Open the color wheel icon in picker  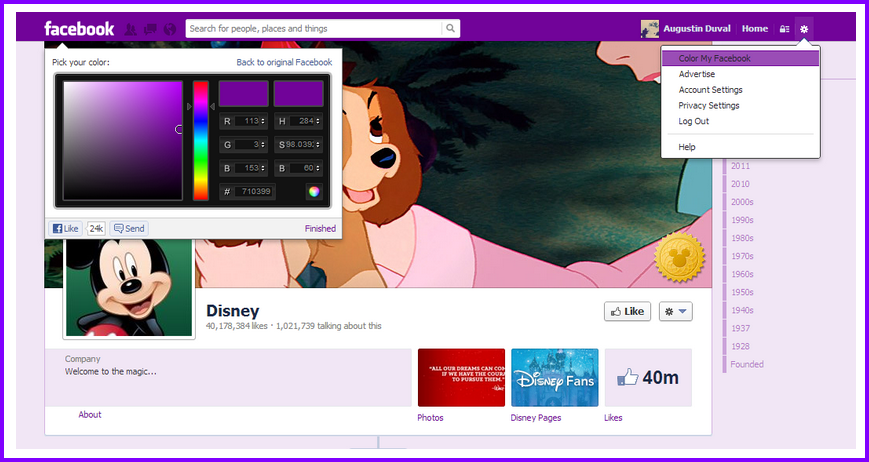tap(314, 192)
